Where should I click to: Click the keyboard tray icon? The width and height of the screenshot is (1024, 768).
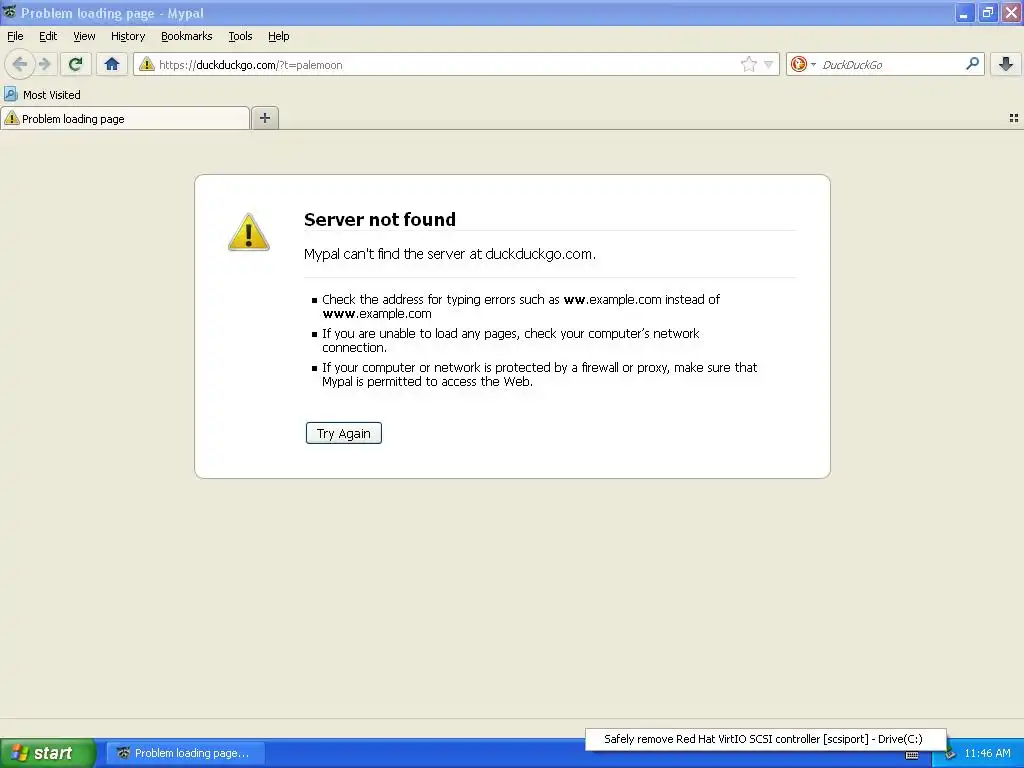[x=912, y=756]
